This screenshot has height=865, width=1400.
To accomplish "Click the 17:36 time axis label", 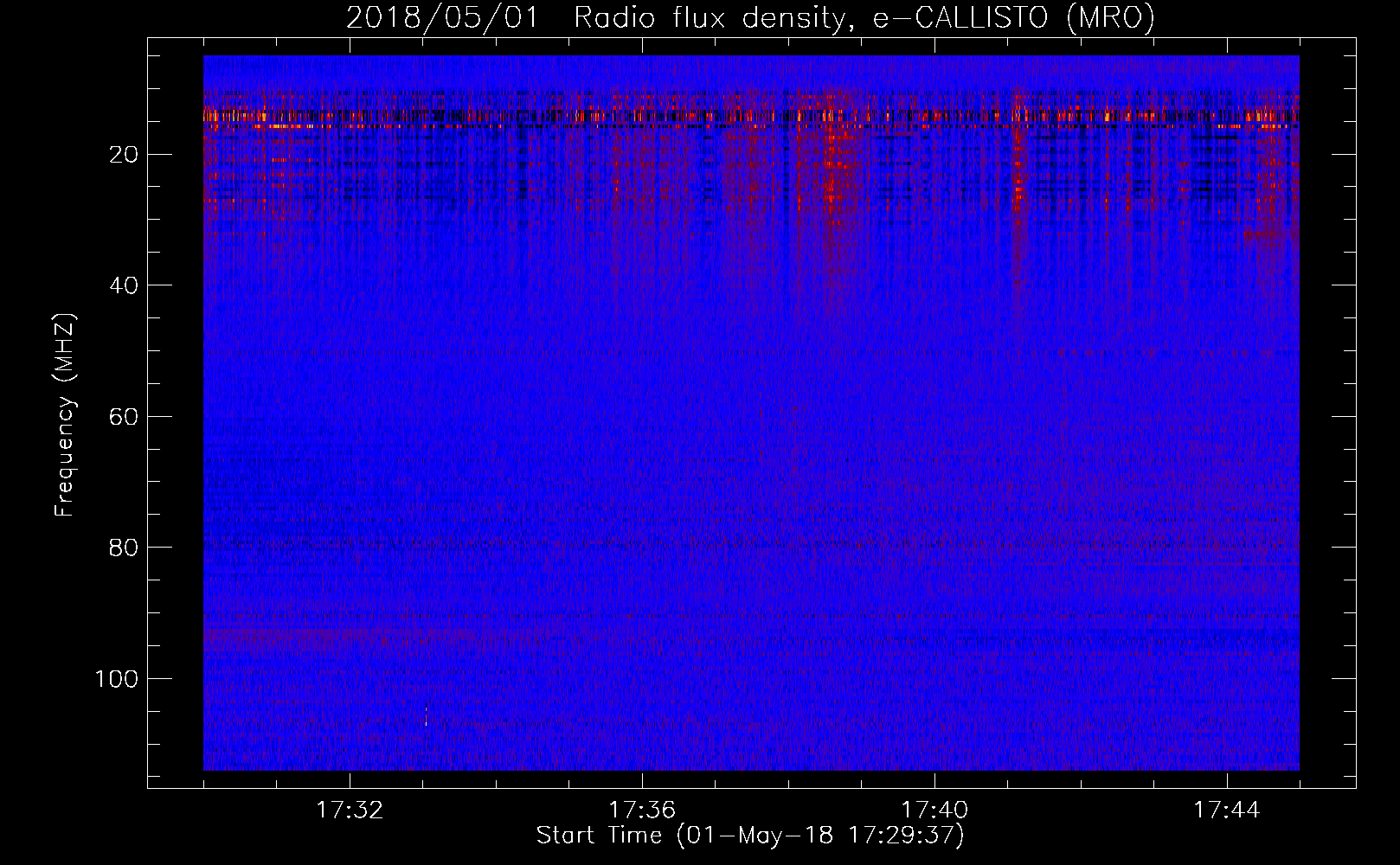I will [642, 811].
